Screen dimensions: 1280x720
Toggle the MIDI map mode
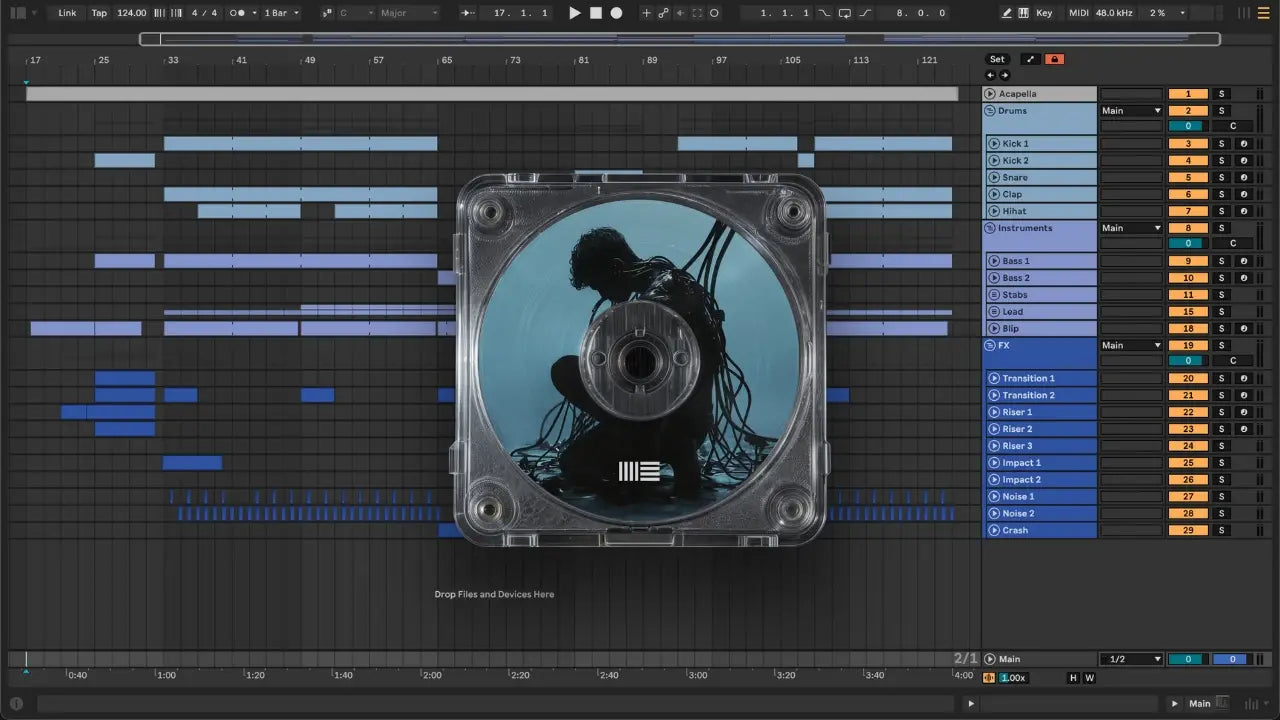click(1078, 13)
